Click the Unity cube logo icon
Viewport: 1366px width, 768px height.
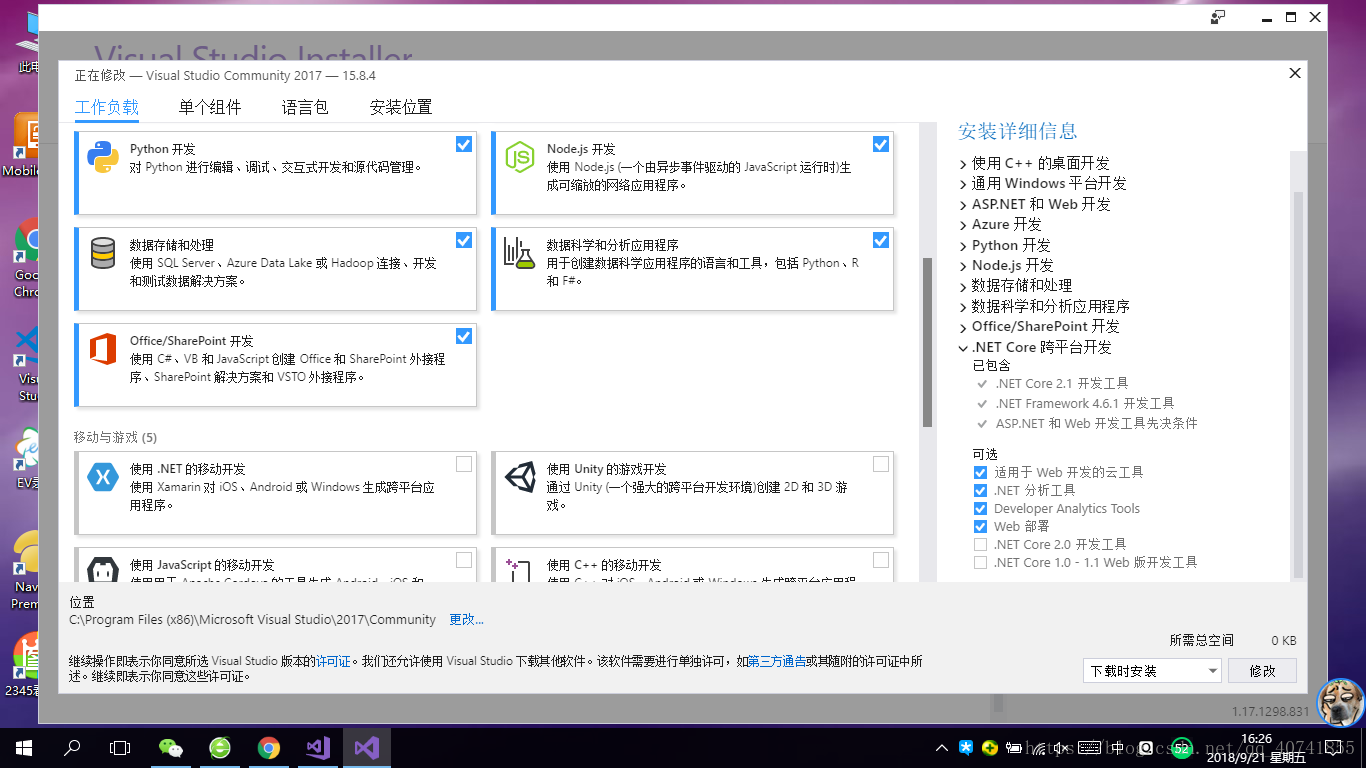[x=520, y=478]
